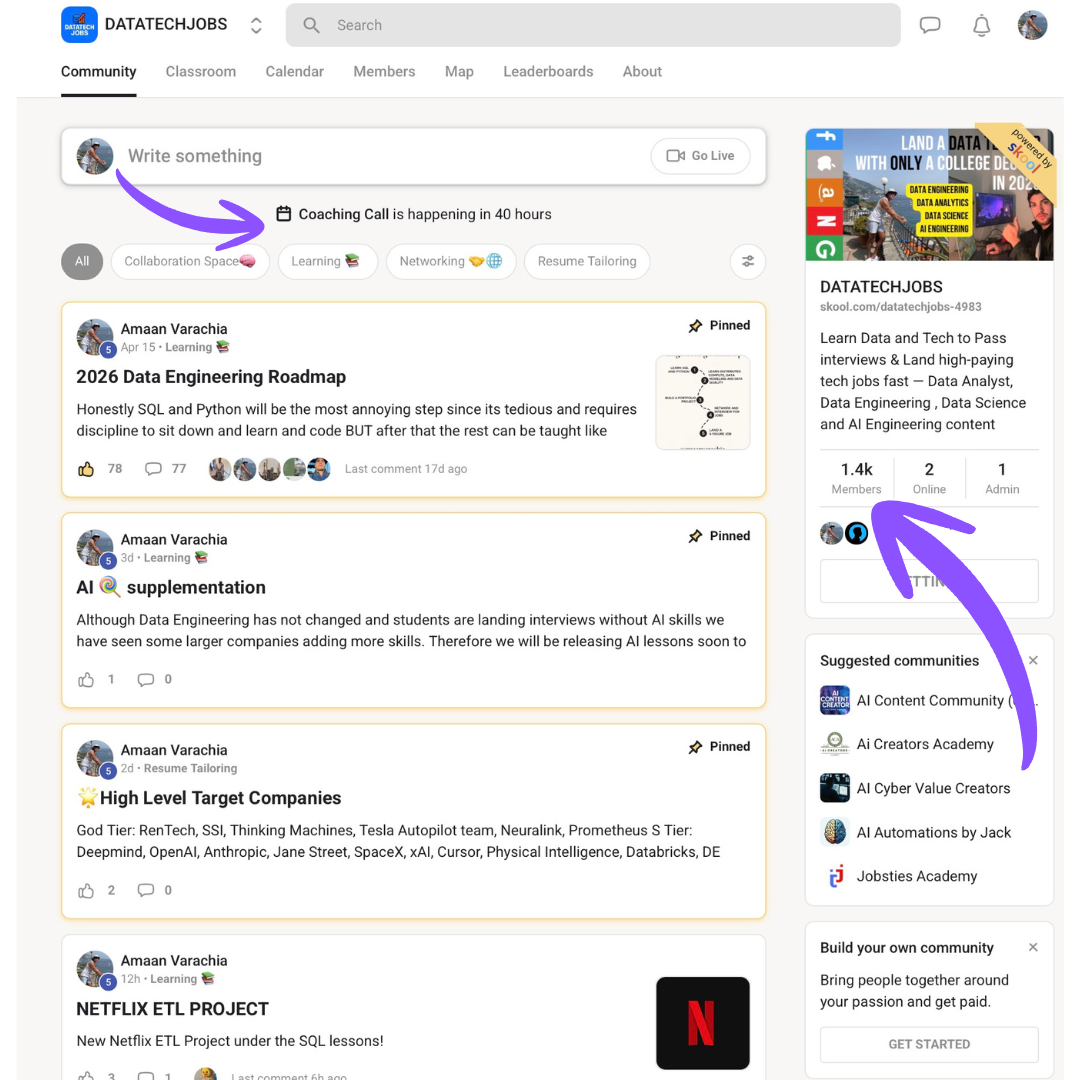The image size is (1080, 1080).
Task: Open the dark circular member avatar
Action: [x=857, y=533]
